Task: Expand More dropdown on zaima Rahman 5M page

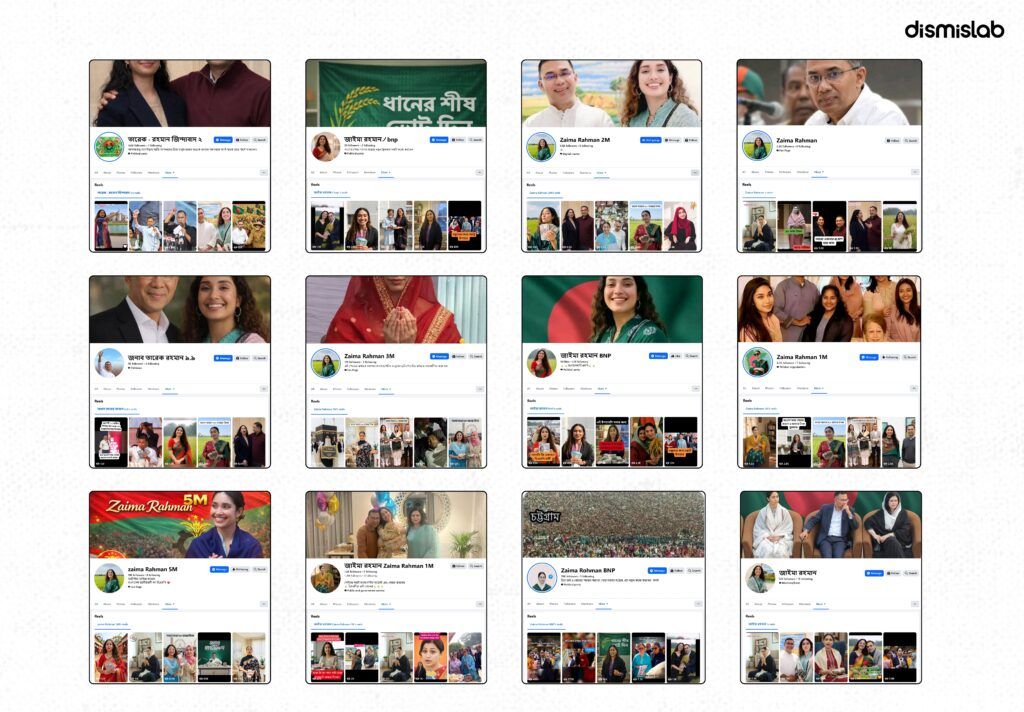Action: [x=168, y=604]
